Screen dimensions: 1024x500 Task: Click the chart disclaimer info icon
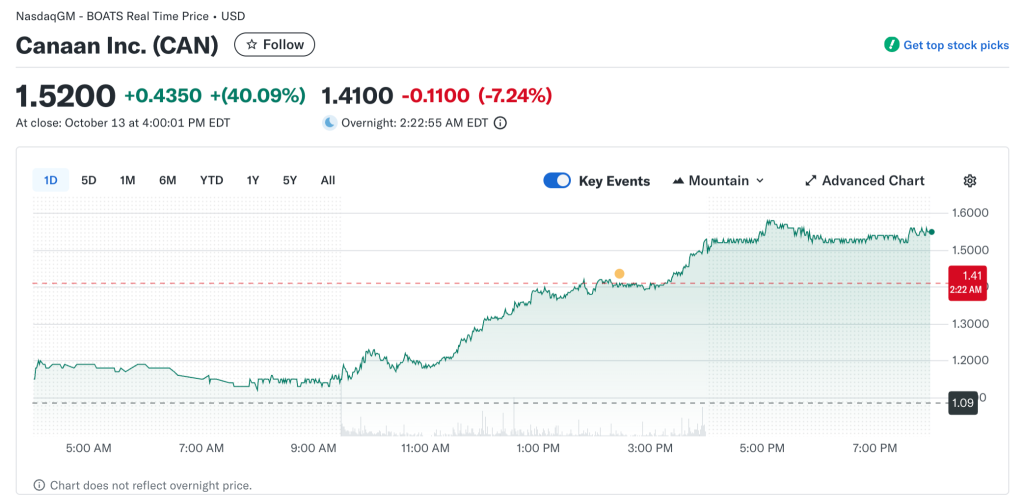(39, 485)
